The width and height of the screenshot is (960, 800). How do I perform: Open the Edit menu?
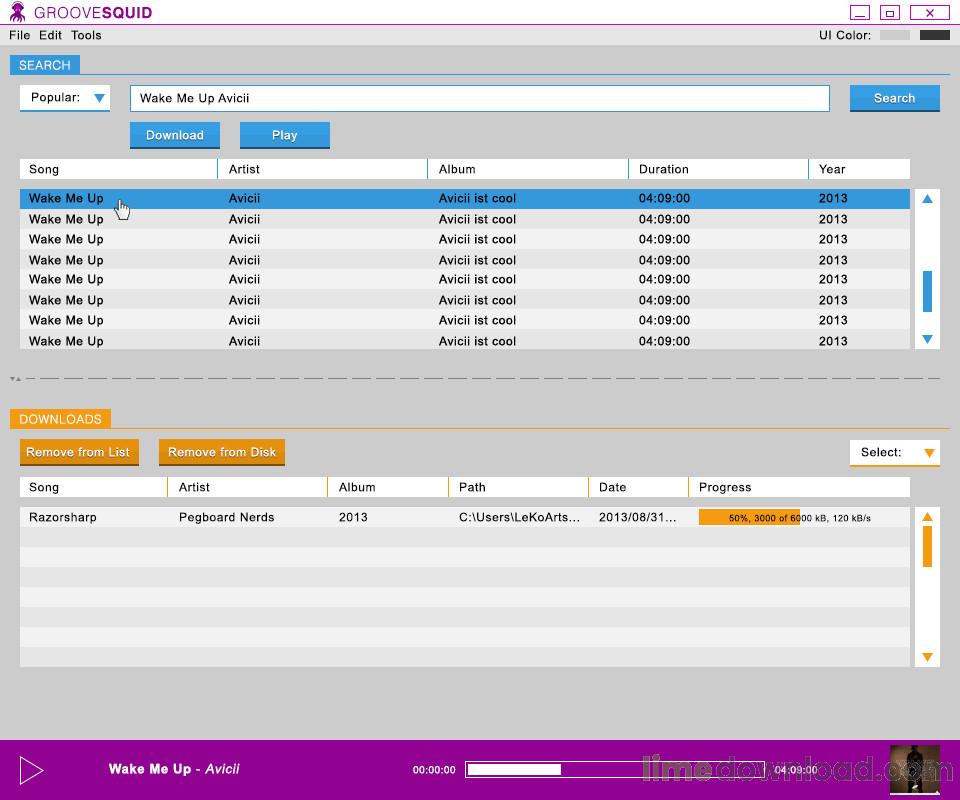(x=50, y=35)
